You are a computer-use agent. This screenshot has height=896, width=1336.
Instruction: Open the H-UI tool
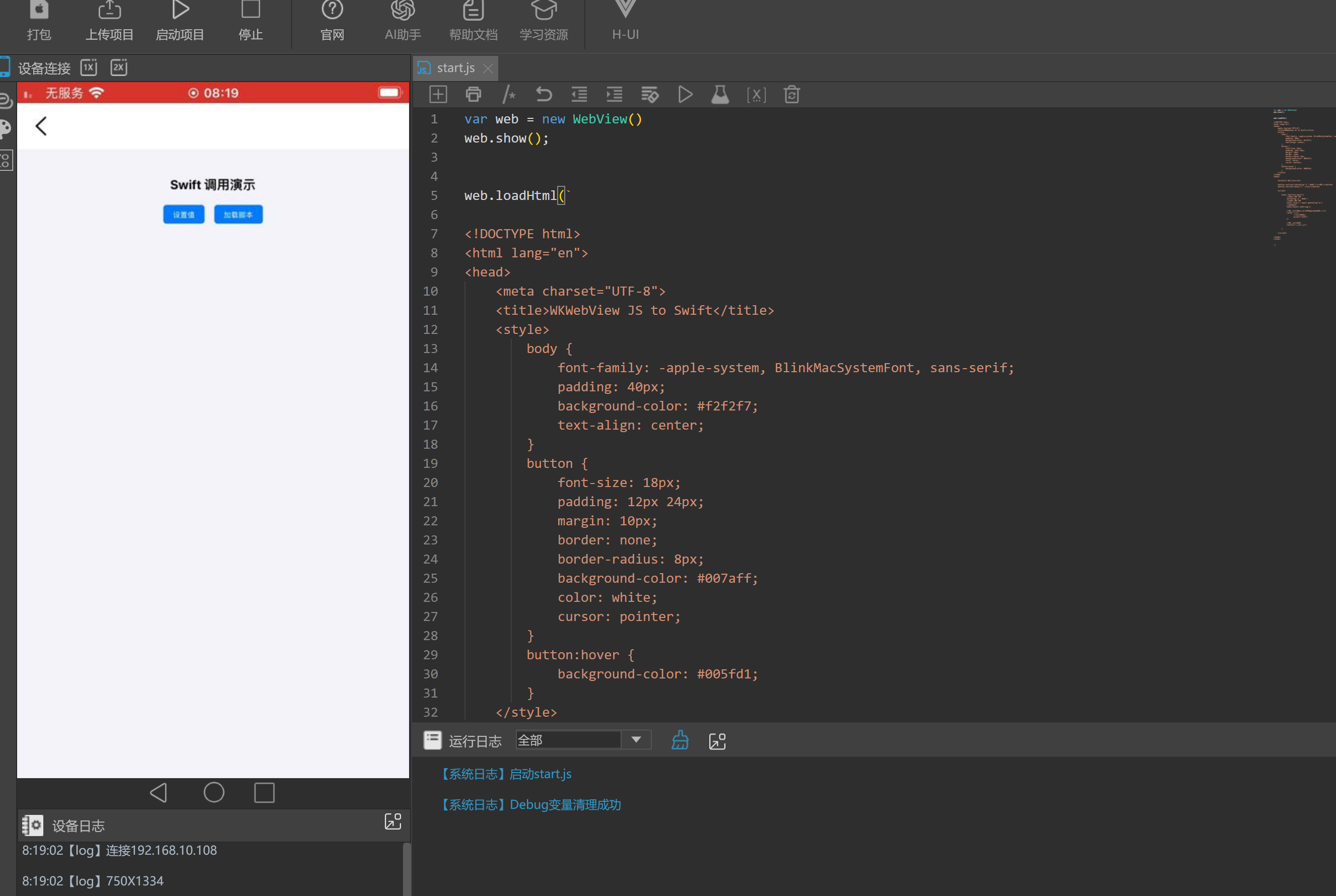pos(625,21)
